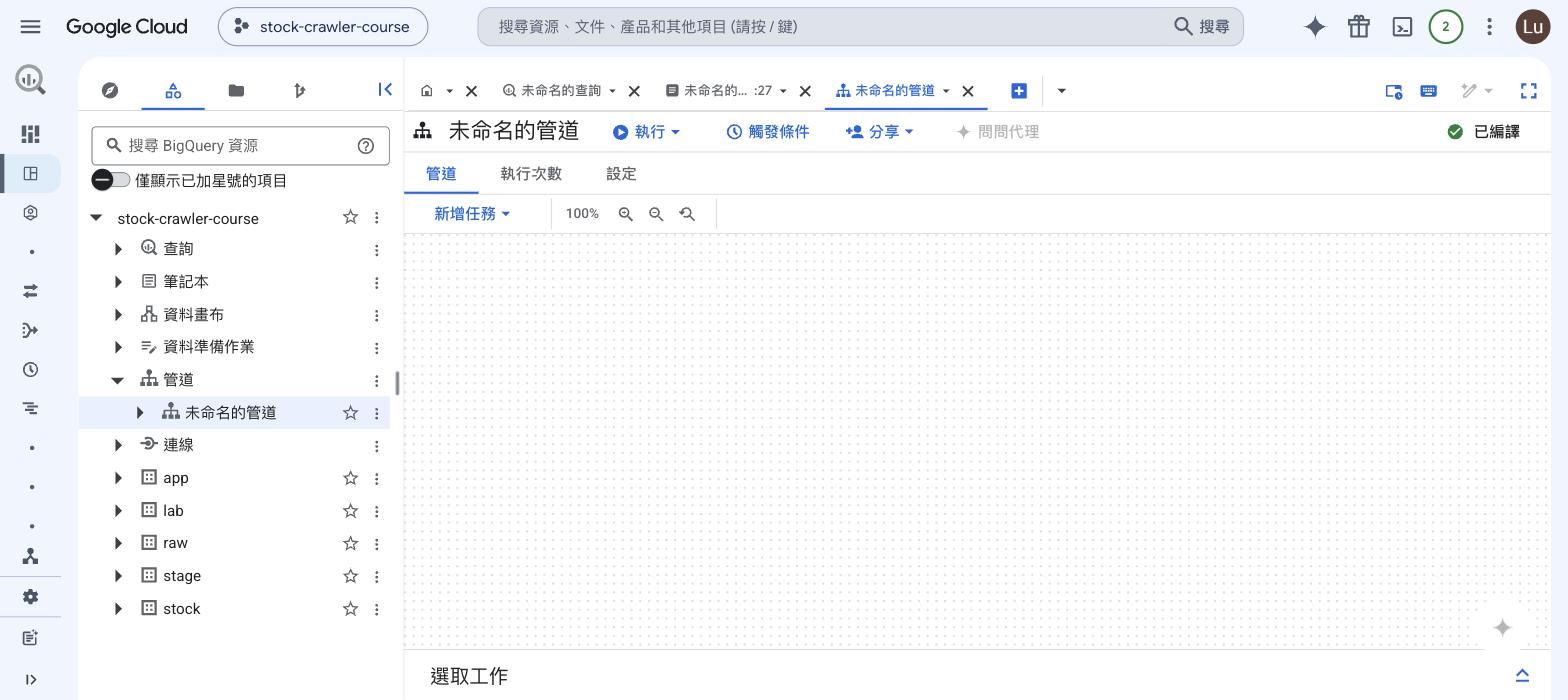Switch to the 執行次數 tab

pos(531,174)
